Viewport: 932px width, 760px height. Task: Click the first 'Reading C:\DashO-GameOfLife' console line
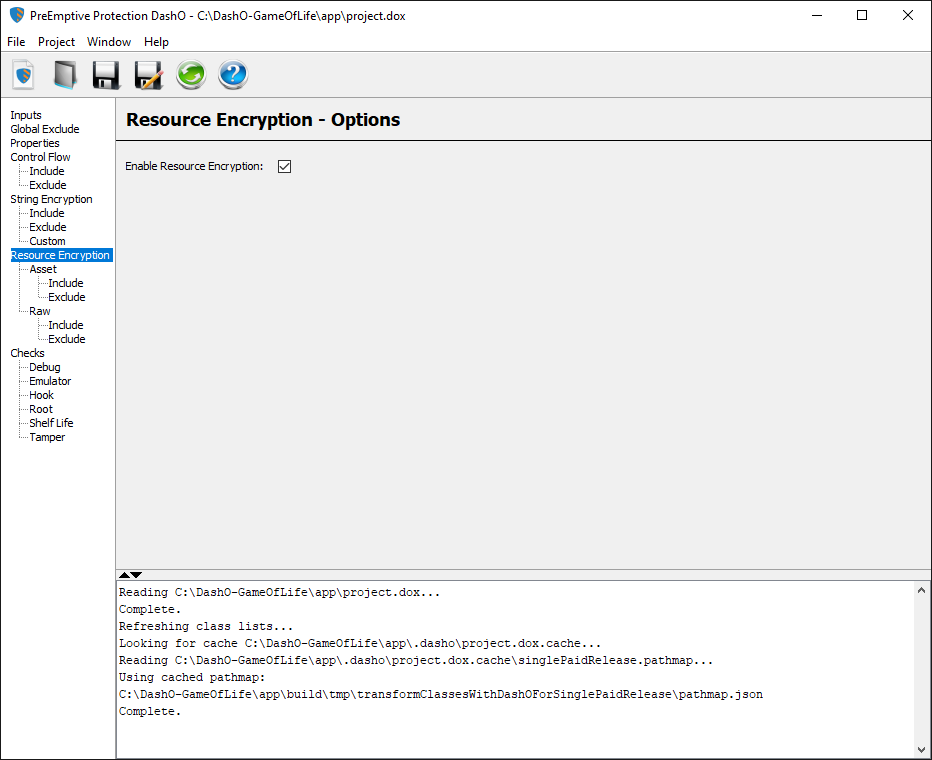coord(279,592)
